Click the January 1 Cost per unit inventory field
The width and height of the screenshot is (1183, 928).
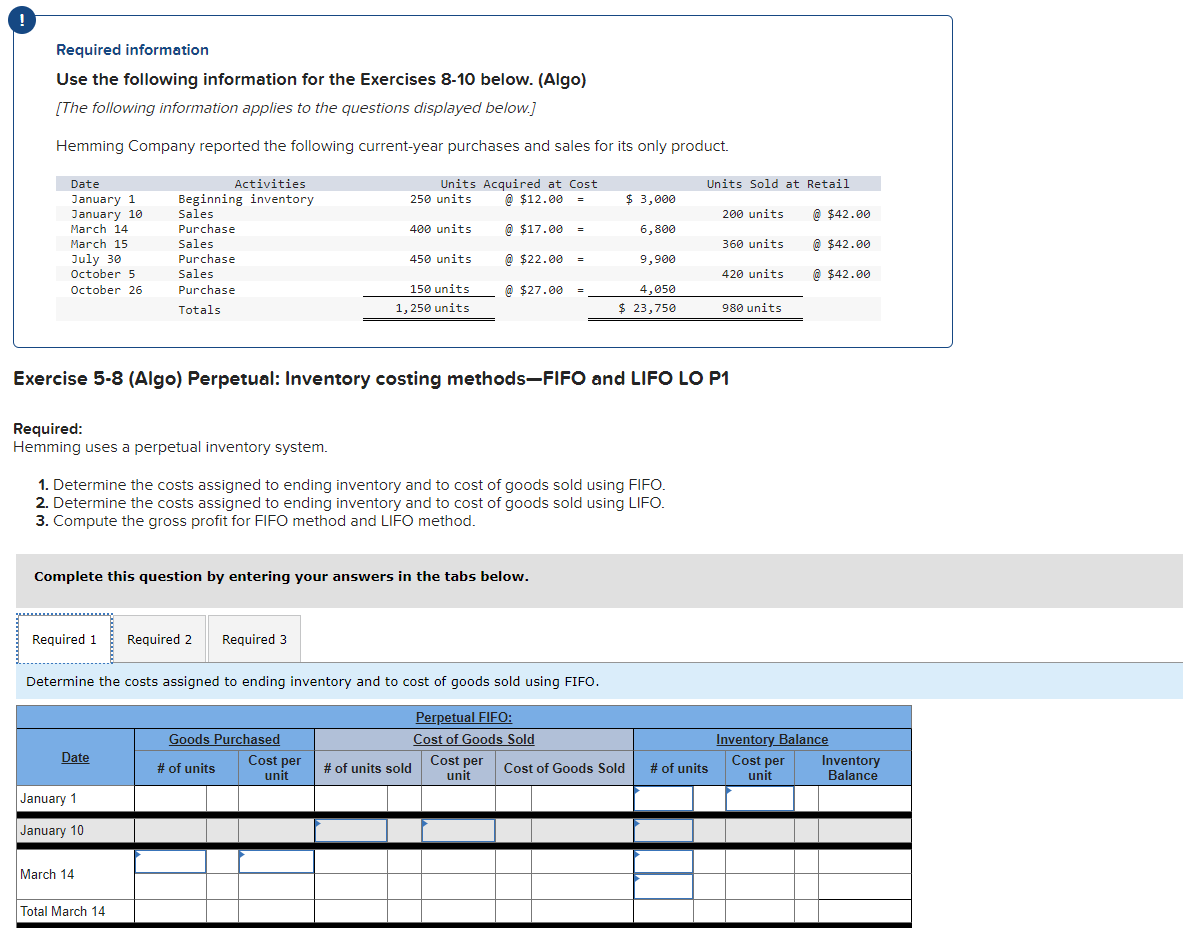tap(758, 797)
